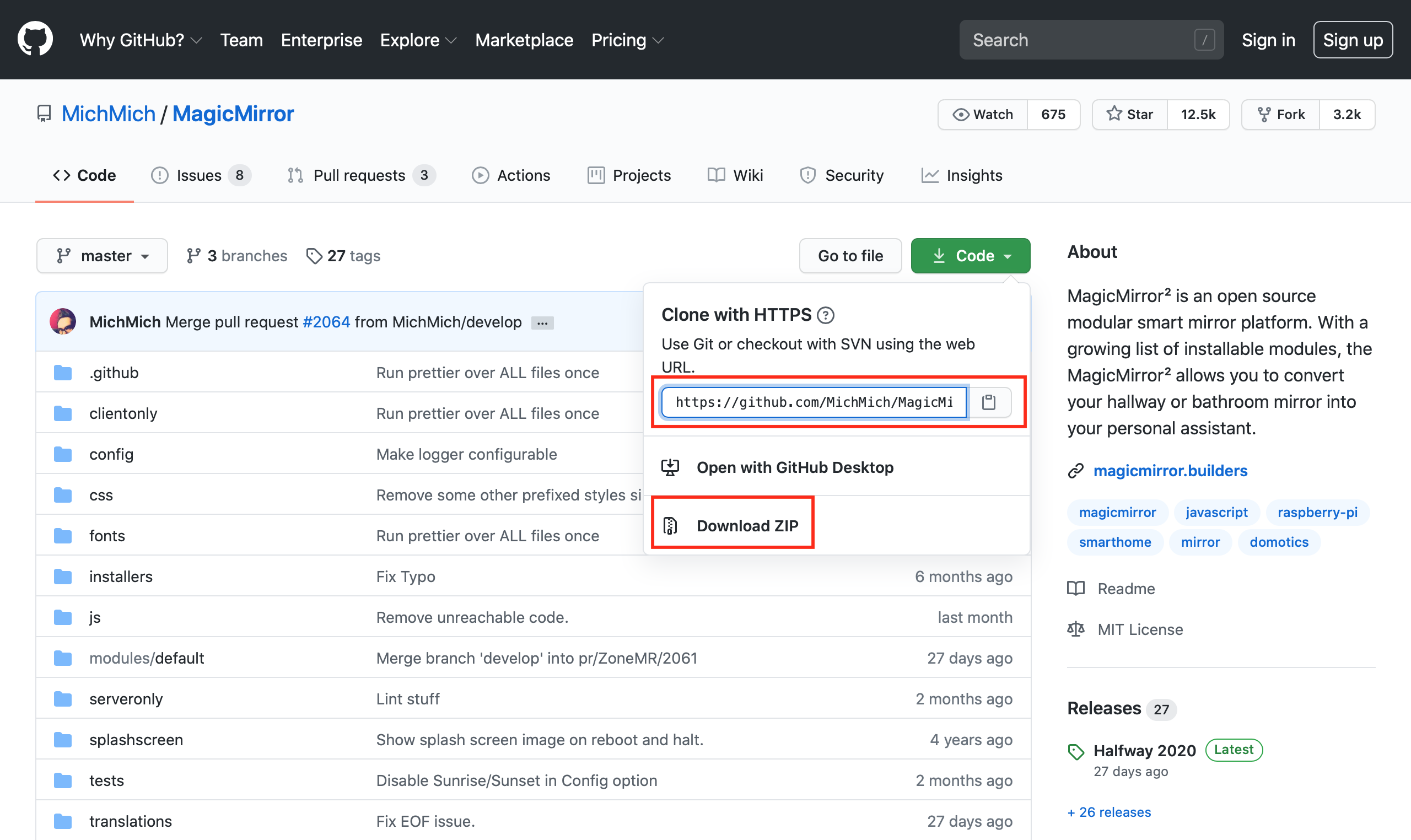Select the HTTPS clone URL field
The image size is (1411, 840).
tap(814, 402)
